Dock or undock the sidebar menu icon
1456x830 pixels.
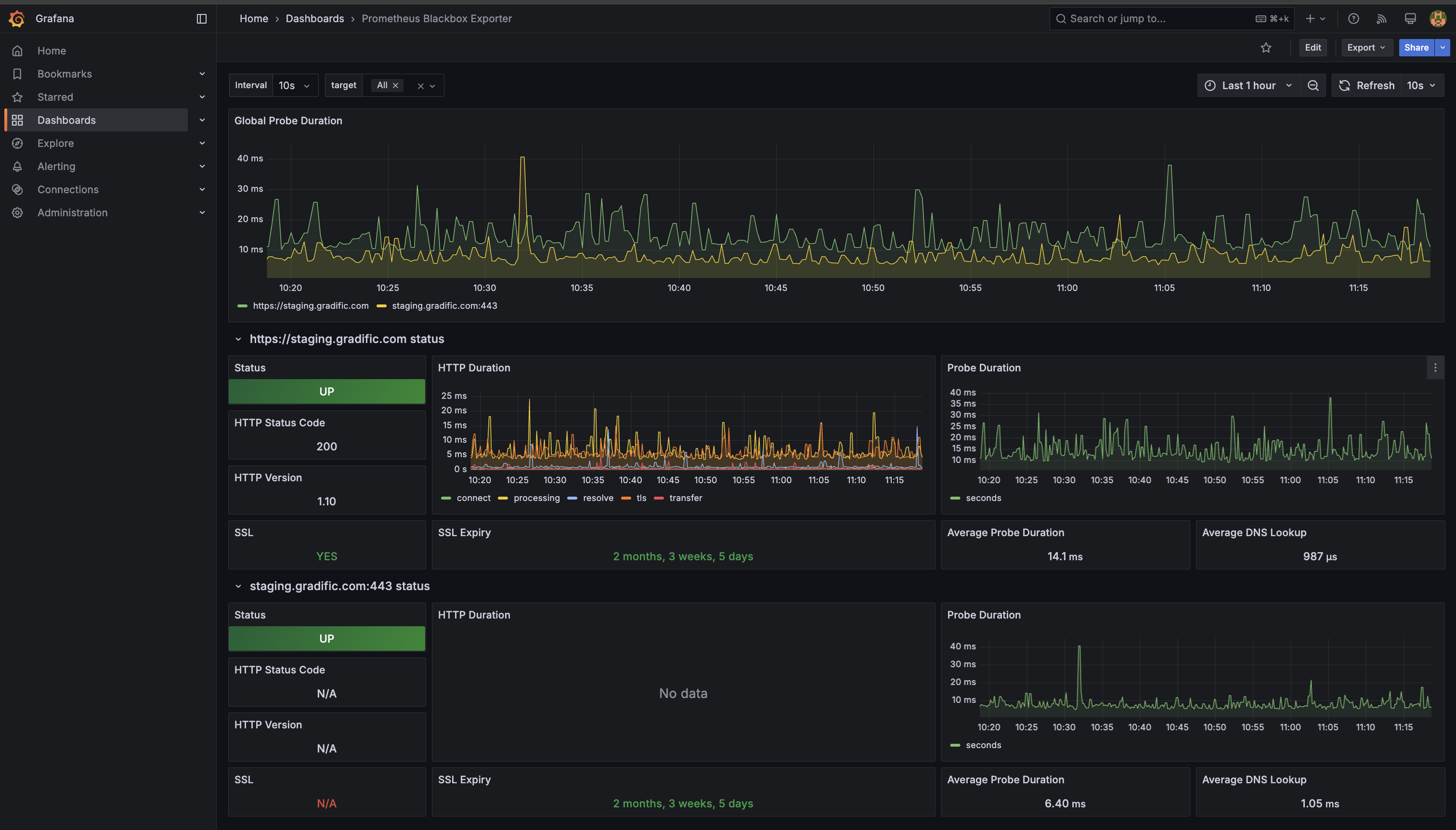click(x=202, y=19)
